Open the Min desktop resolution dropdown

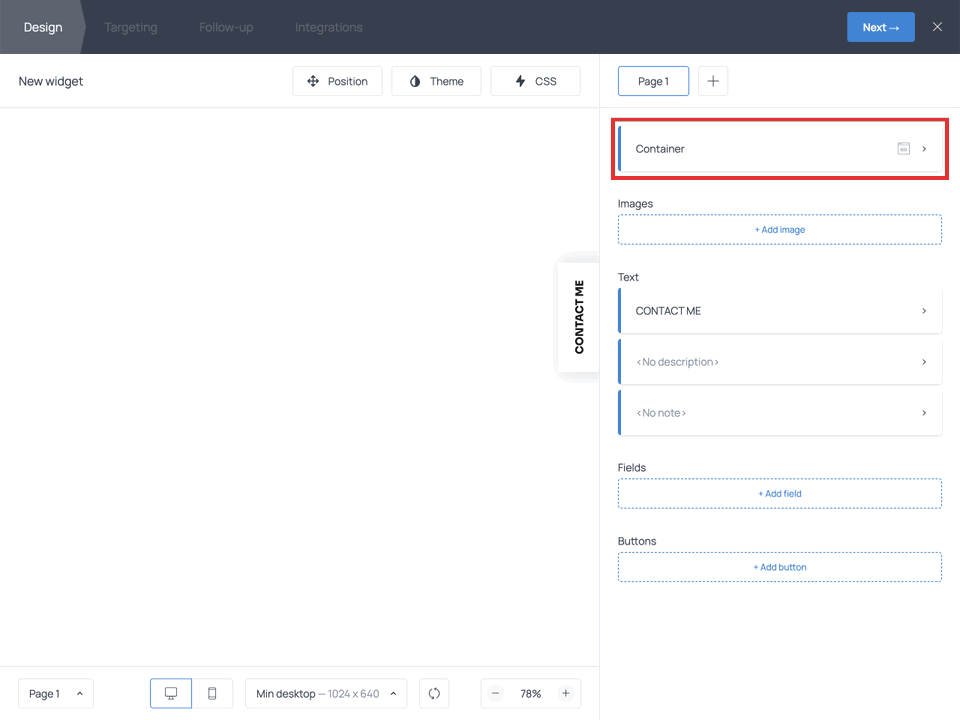pos(325,693)
